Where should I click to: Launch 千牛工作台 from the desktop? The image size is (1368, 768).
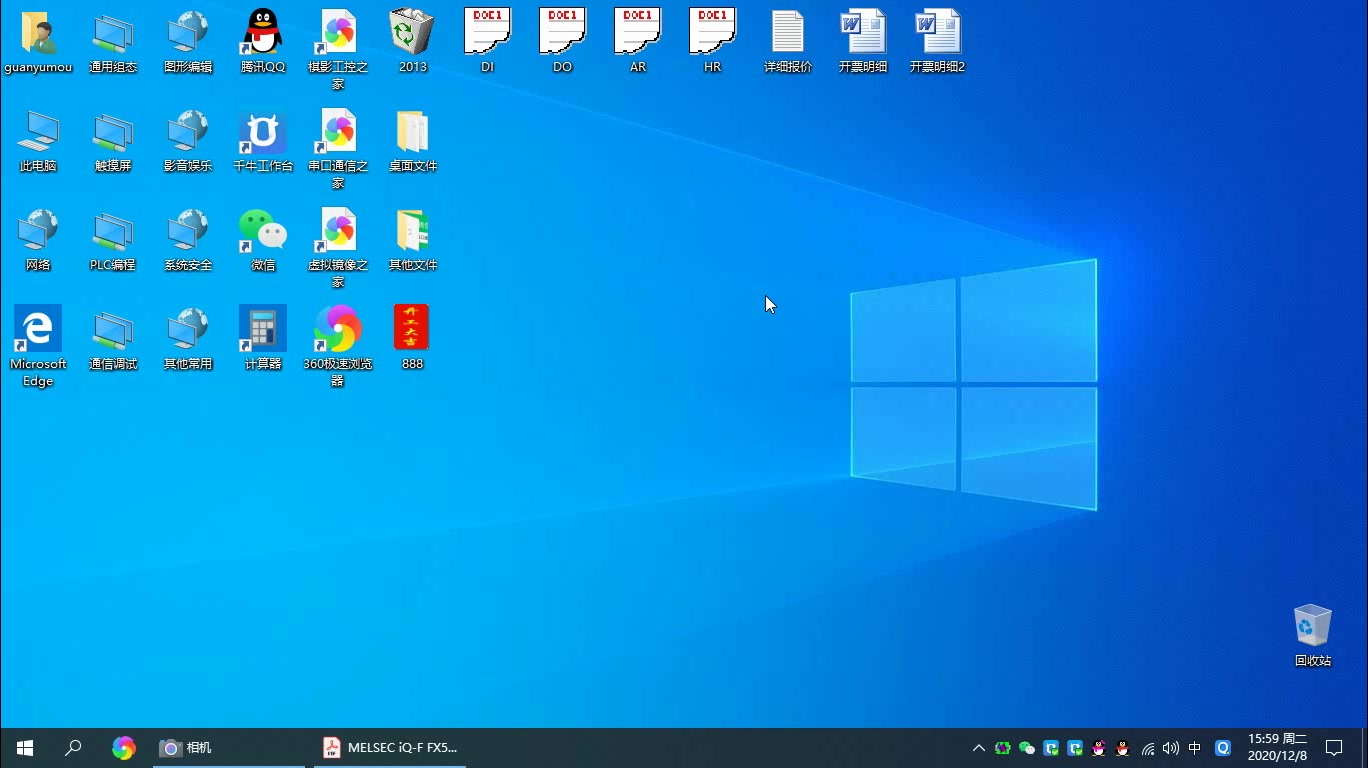(x=263, y=141)
